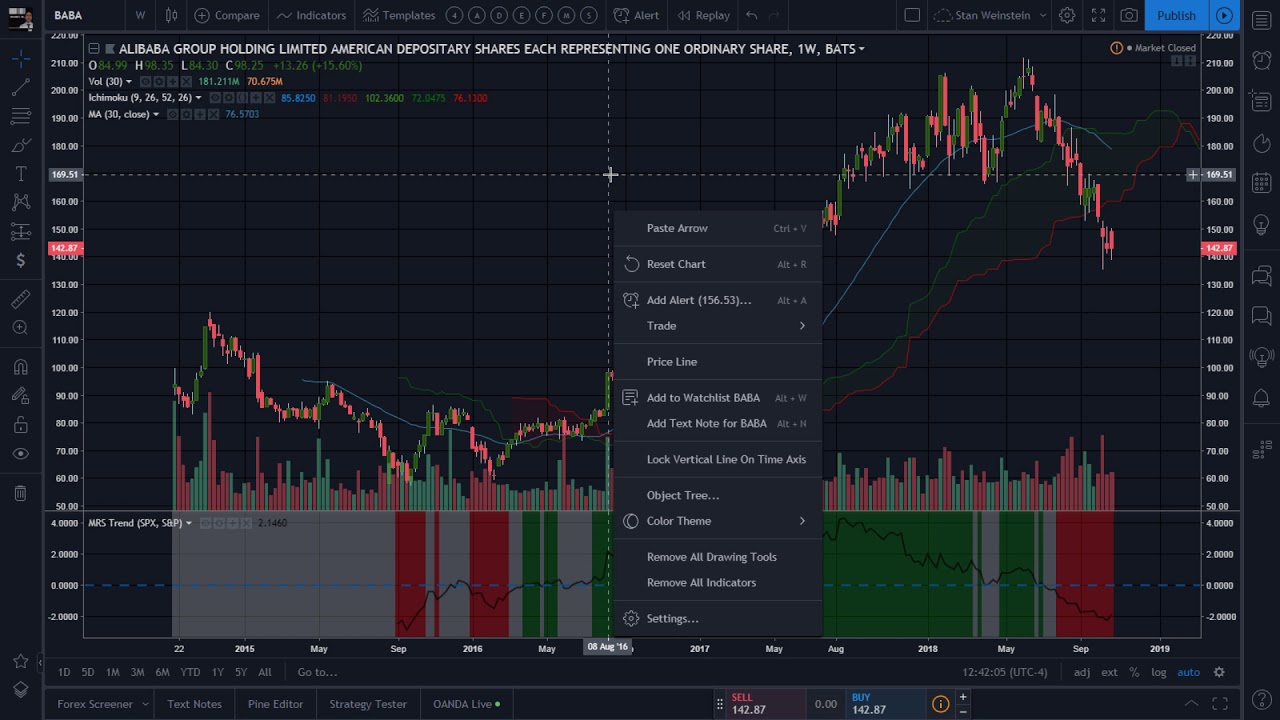
Task: Open the Ichimoku indicator dropdown arrow
Action: coord(198,98)
